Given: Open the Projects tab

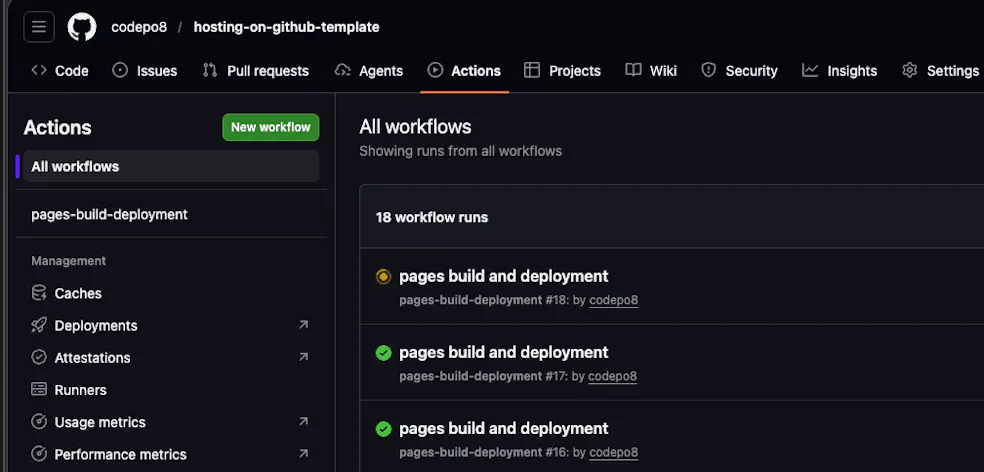Looking at the screenshot, I should (x=562, y=71).
